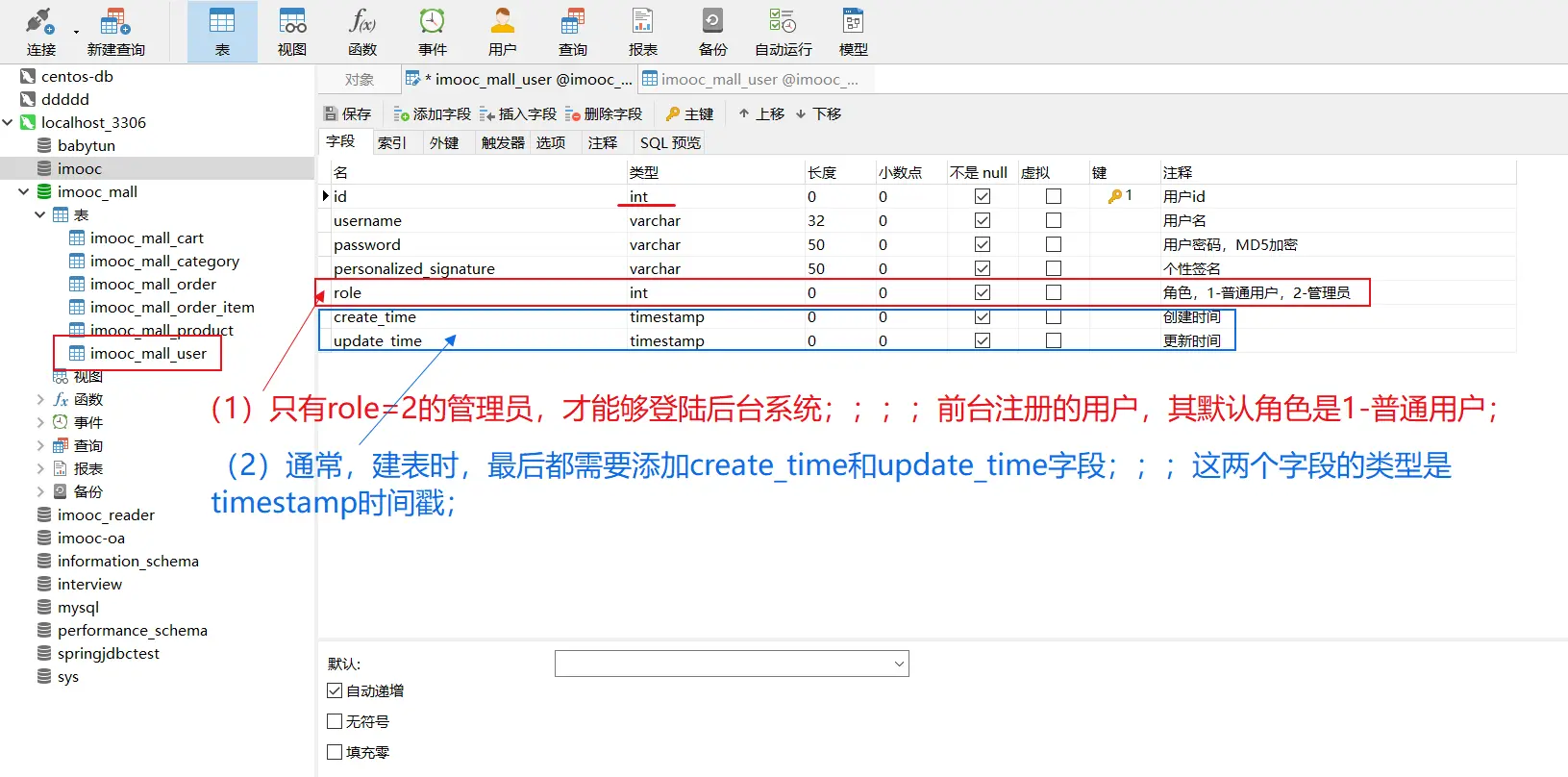Screen dimensions: 1568x777
Task: Expand the 备份 node in tree
Action: [x=40, y=491]
